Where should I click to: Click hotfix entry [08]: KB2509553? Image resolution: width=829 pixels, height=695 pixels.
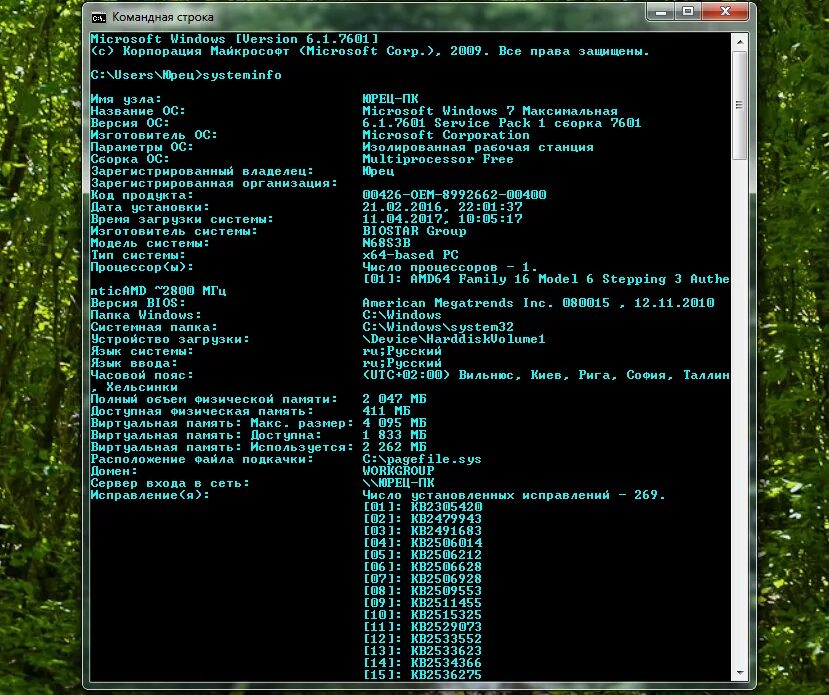point(422,591)
